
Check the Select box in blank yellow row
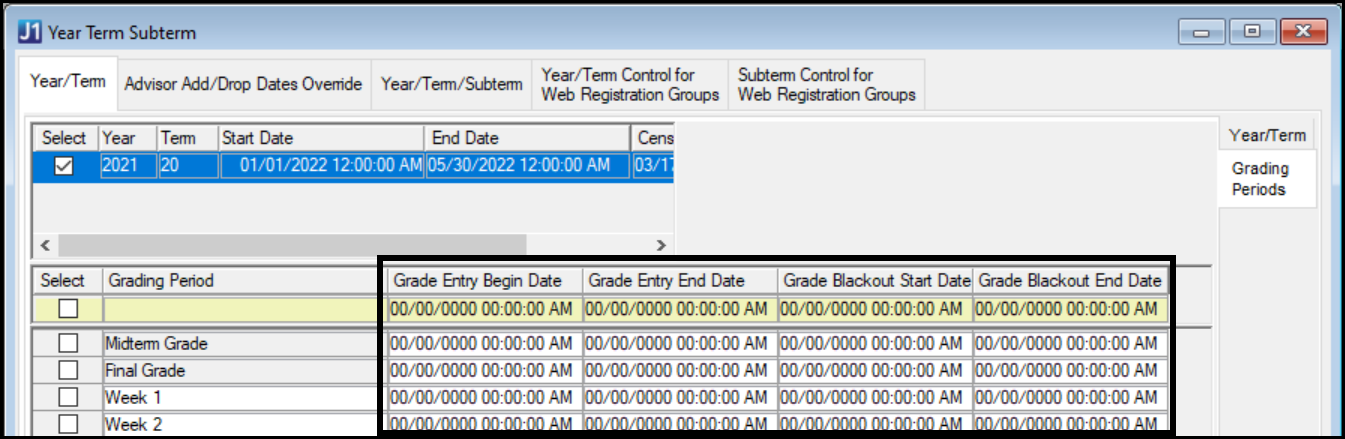67,309
